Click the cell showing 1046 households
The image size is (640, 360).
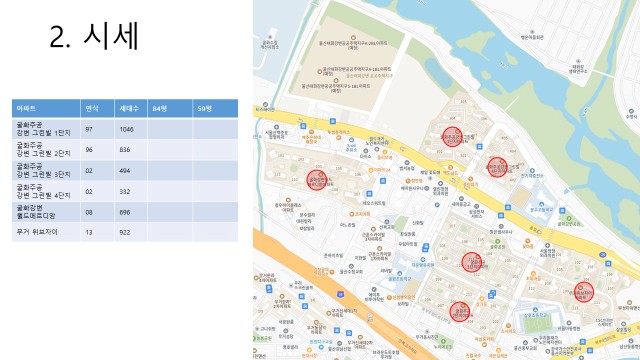131,129
